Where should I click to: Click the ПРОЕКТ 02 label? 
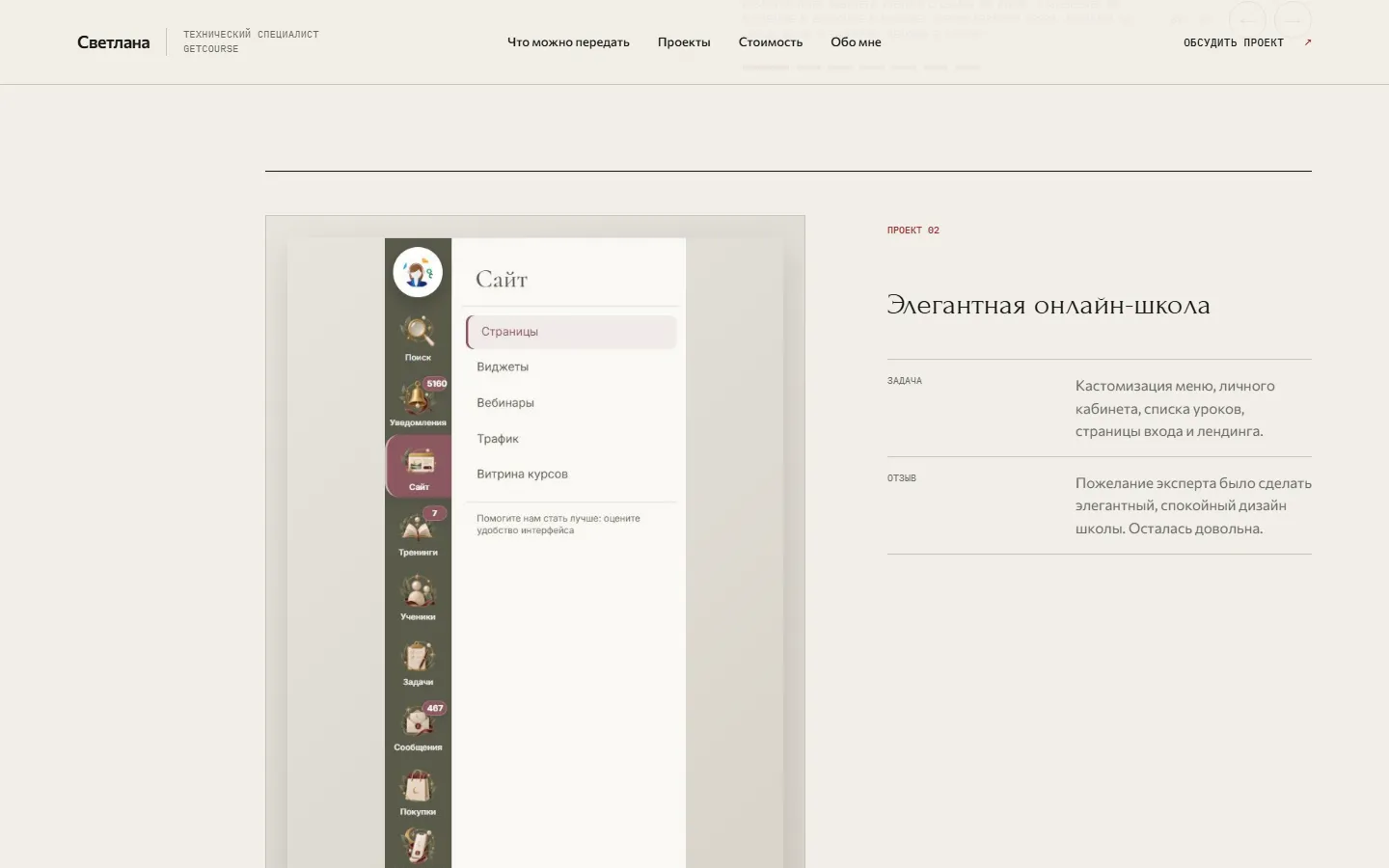click(913, 231)
